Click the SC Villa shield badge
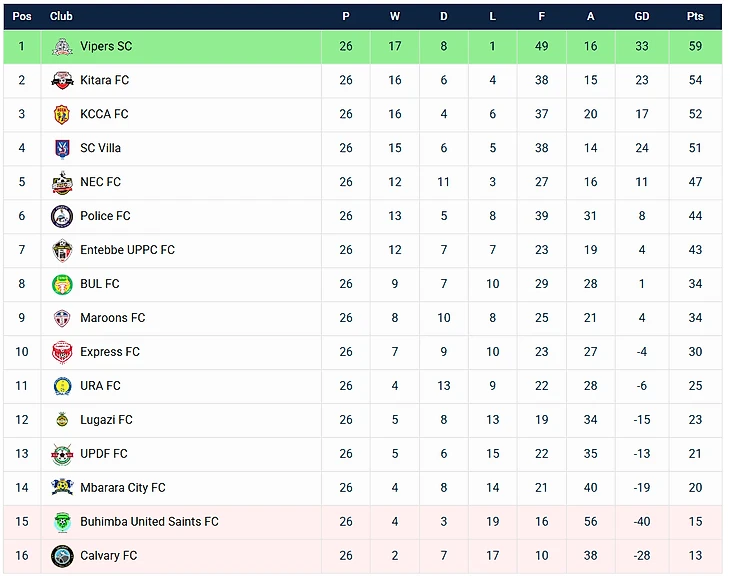Viewport: 730px width, 579px height. tap(62, 148)
